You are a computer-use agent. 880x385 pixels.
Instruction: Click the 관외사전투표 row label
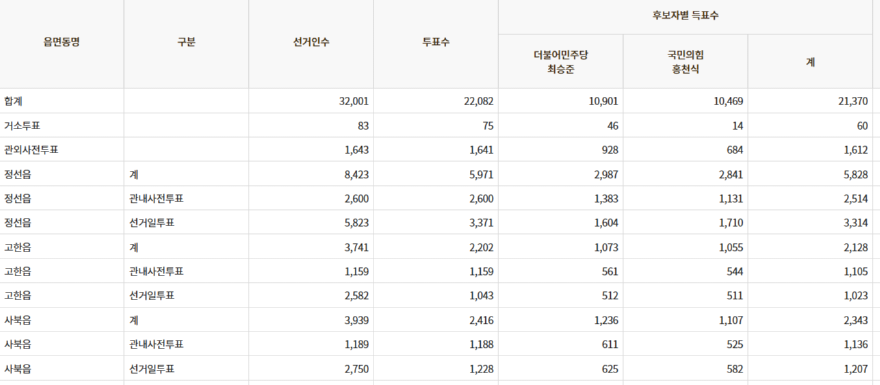pyautogui.click(x=31, y=150)
